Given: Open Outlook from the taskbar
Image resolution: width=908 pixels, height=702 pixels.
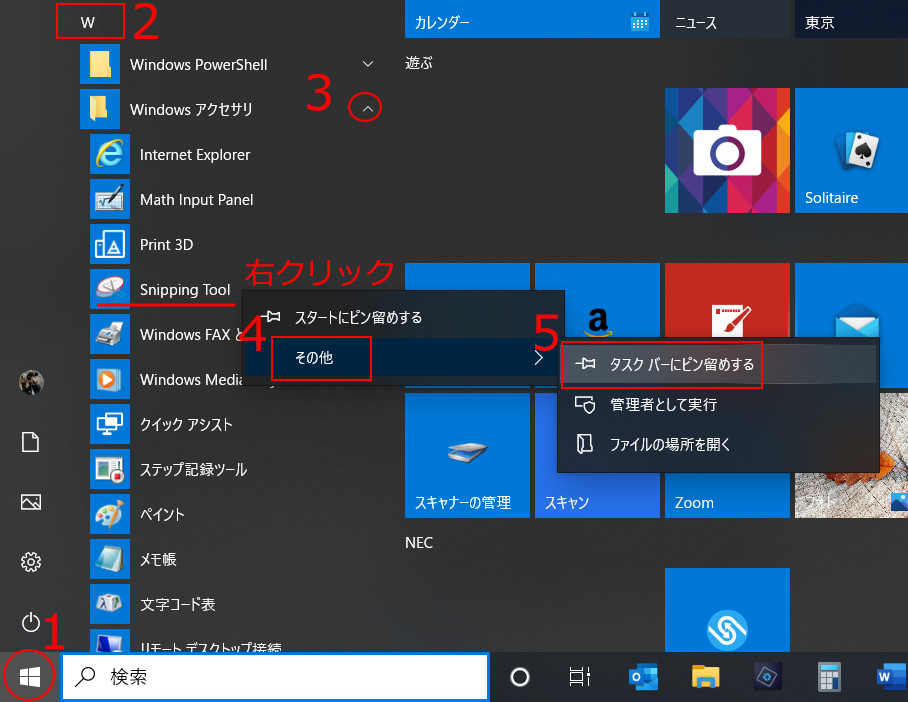Looking at the screenshot, I should tap(643, 676).
